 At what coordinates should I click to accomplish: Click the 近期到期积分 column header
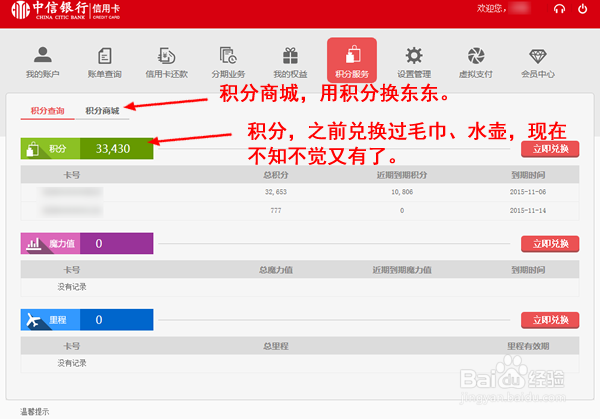point(402,175)
